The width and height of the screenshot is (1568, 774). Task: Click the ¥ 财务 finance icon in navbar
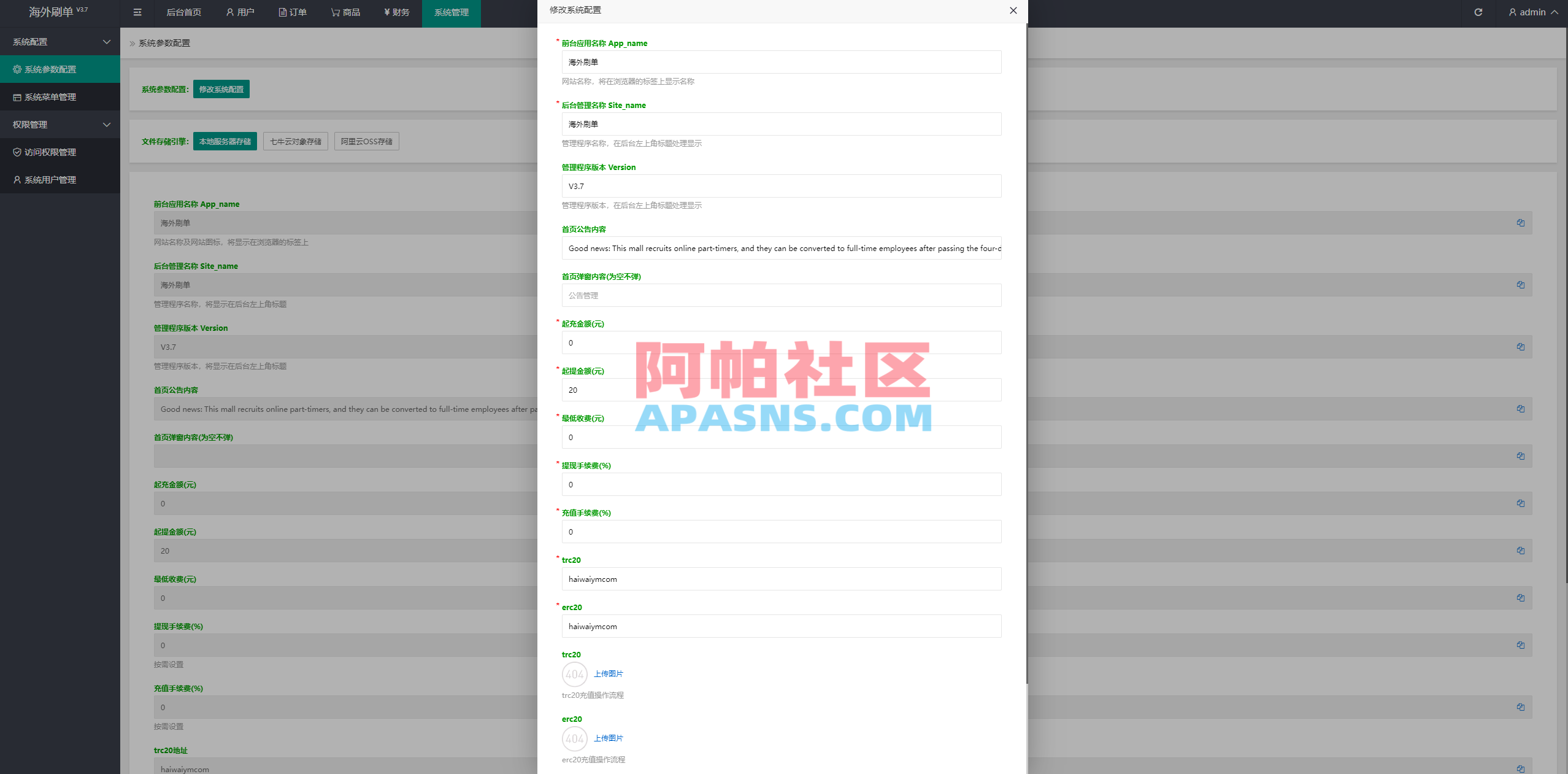[x=386, y=12]
